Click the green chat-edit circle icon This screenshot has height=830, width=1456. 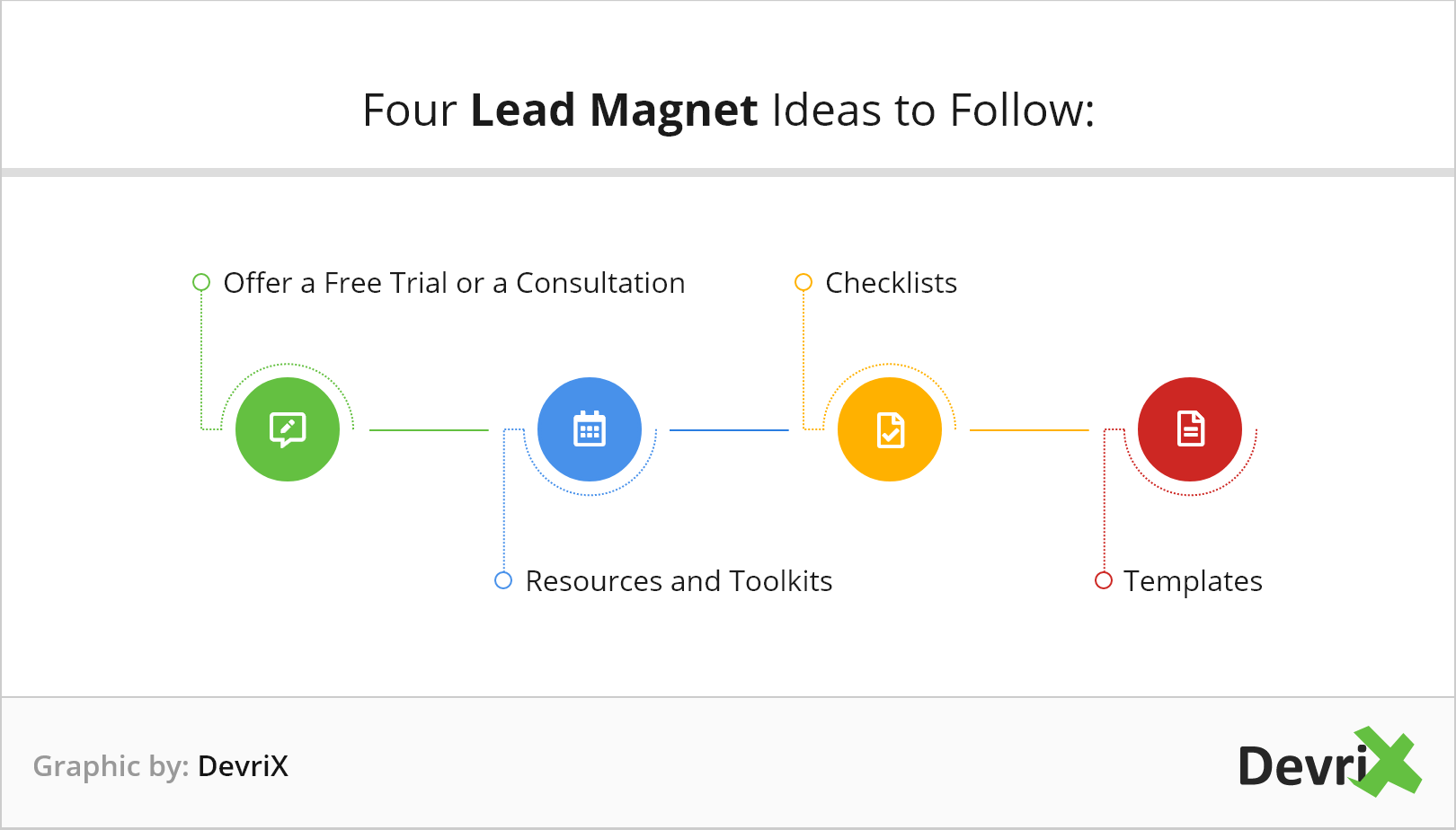tap(288, 429)
